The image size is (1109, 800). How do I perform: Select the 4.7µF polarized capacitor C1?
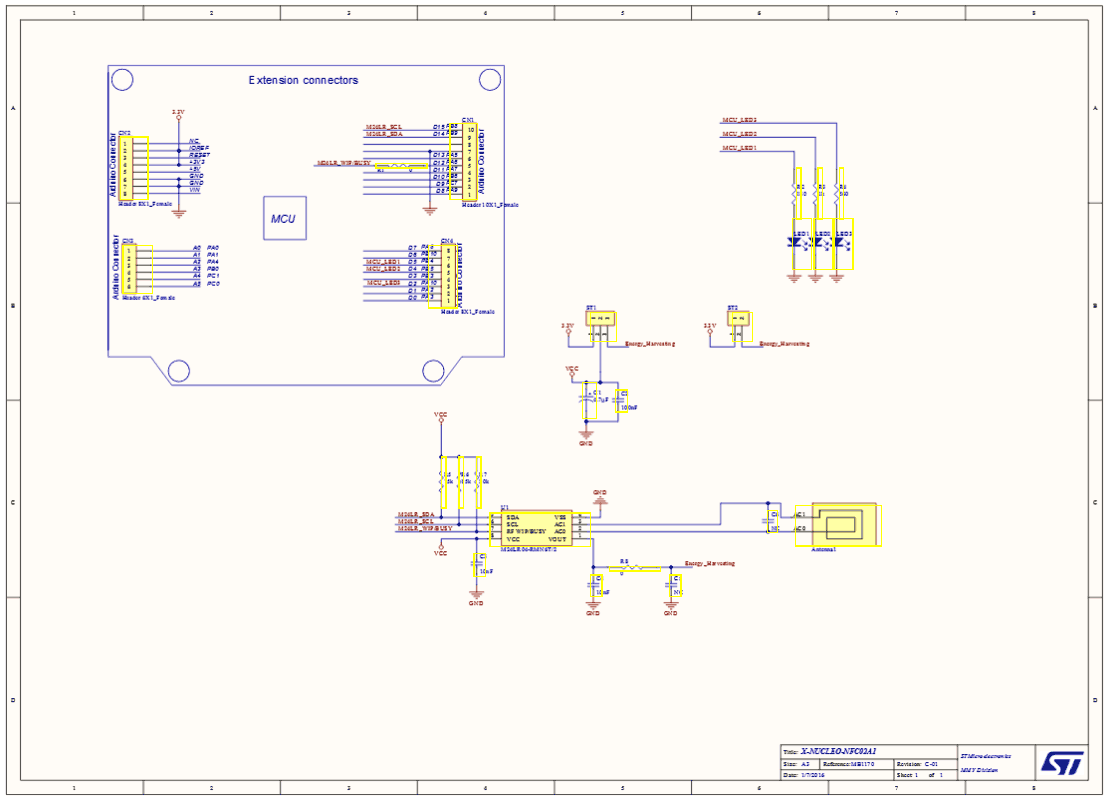(x=587, y=400)
